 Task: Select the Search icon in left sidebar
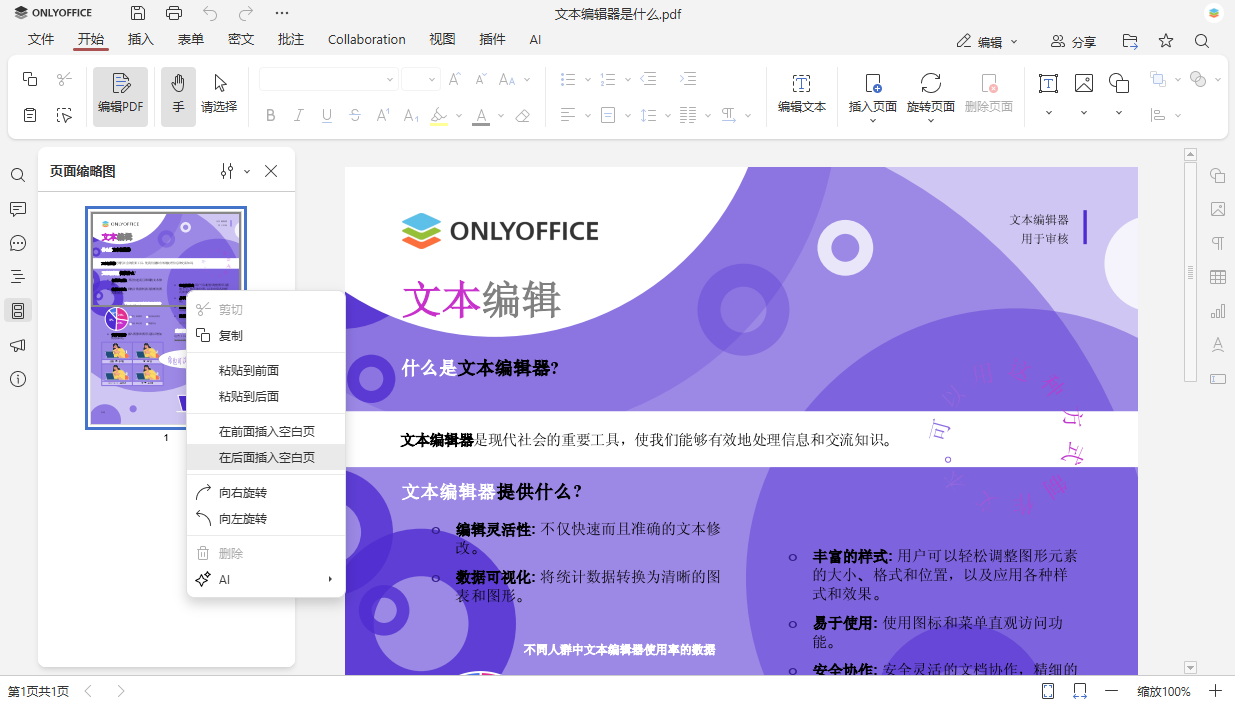coord(18,175)
